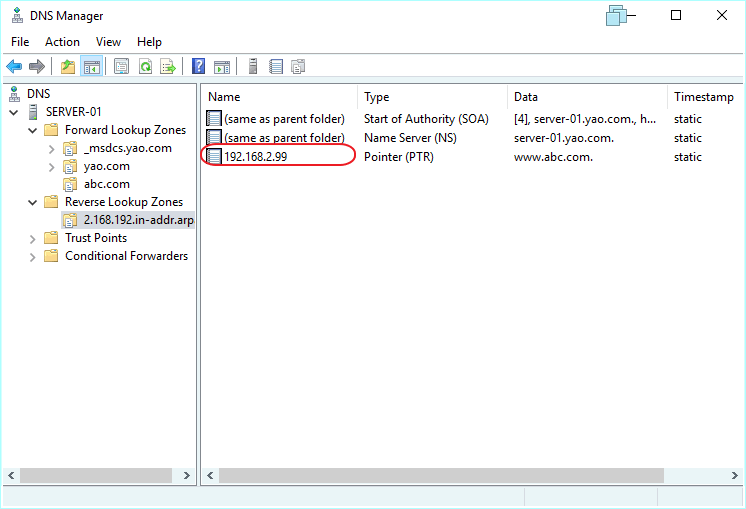Screen dimensions: 746x509
Task: Open the Action menu
Action: click(x=62, y=42)
